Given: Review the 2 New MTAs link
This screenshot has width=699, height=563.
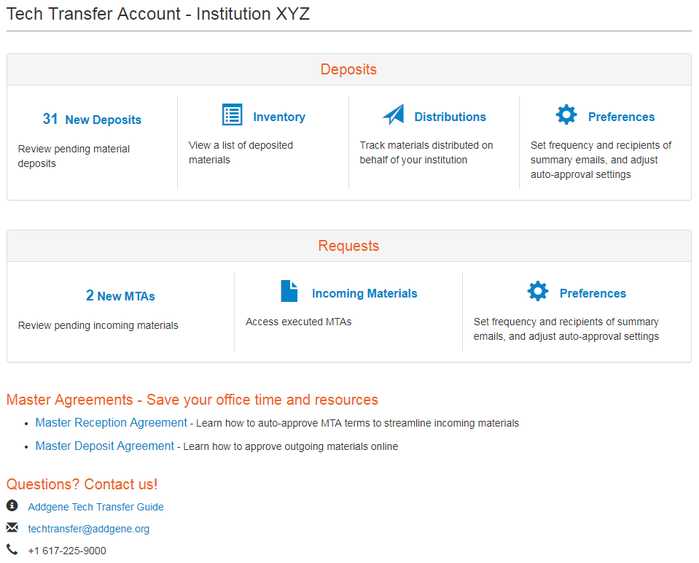Looking at the screenshot, I should 120,296.
